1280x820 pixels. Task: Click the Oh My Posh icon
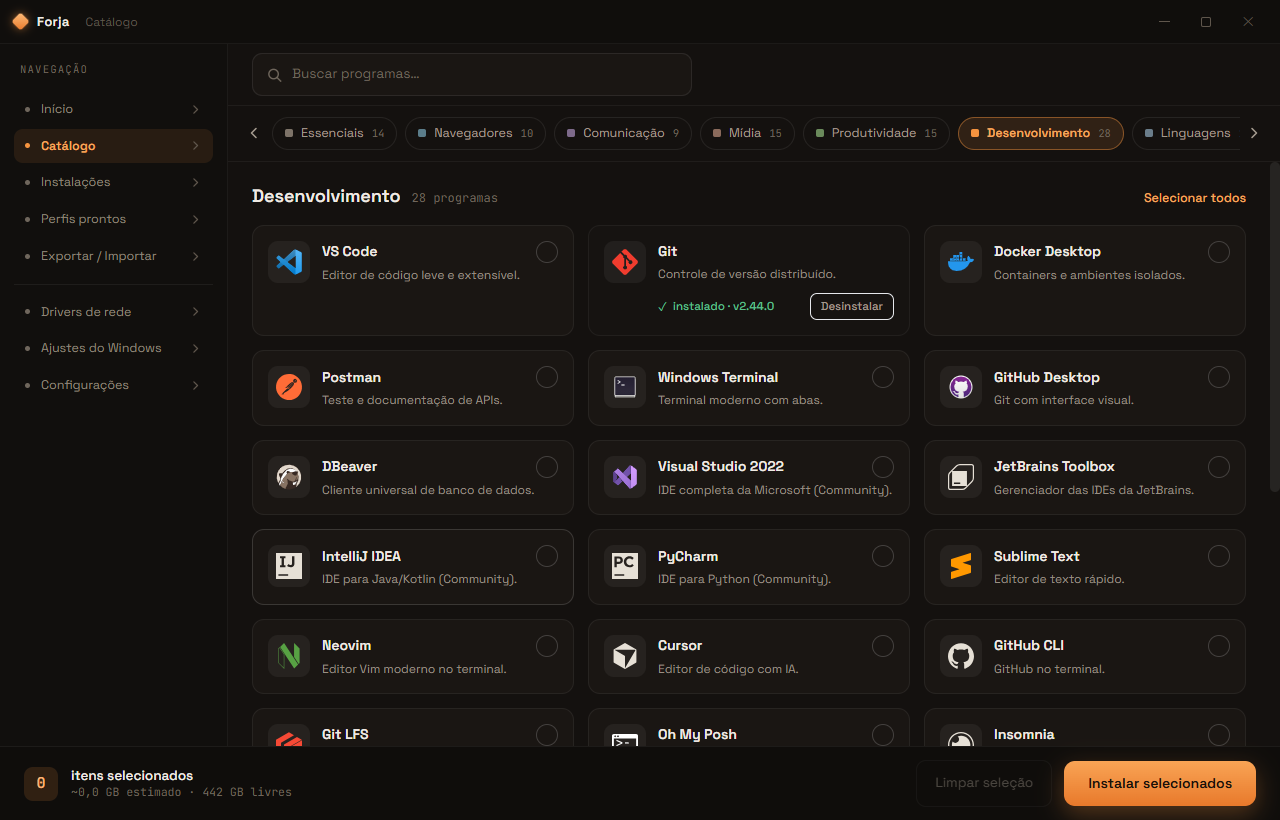[625, 735]
